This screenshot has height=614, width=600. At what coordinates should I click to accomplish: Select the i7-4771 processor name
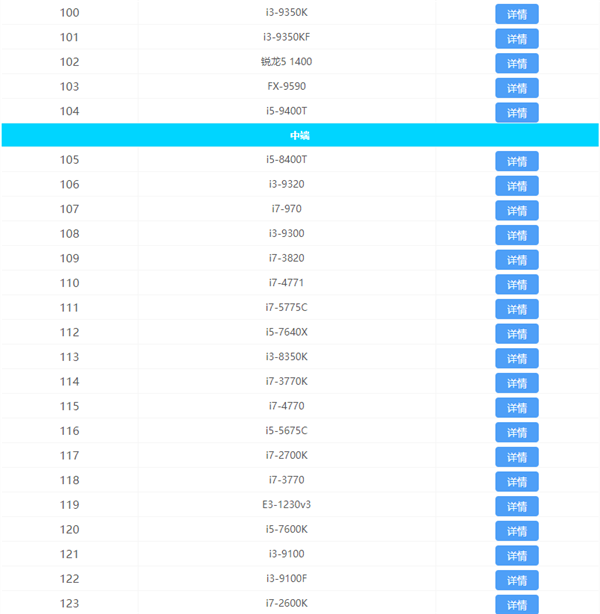286,283
